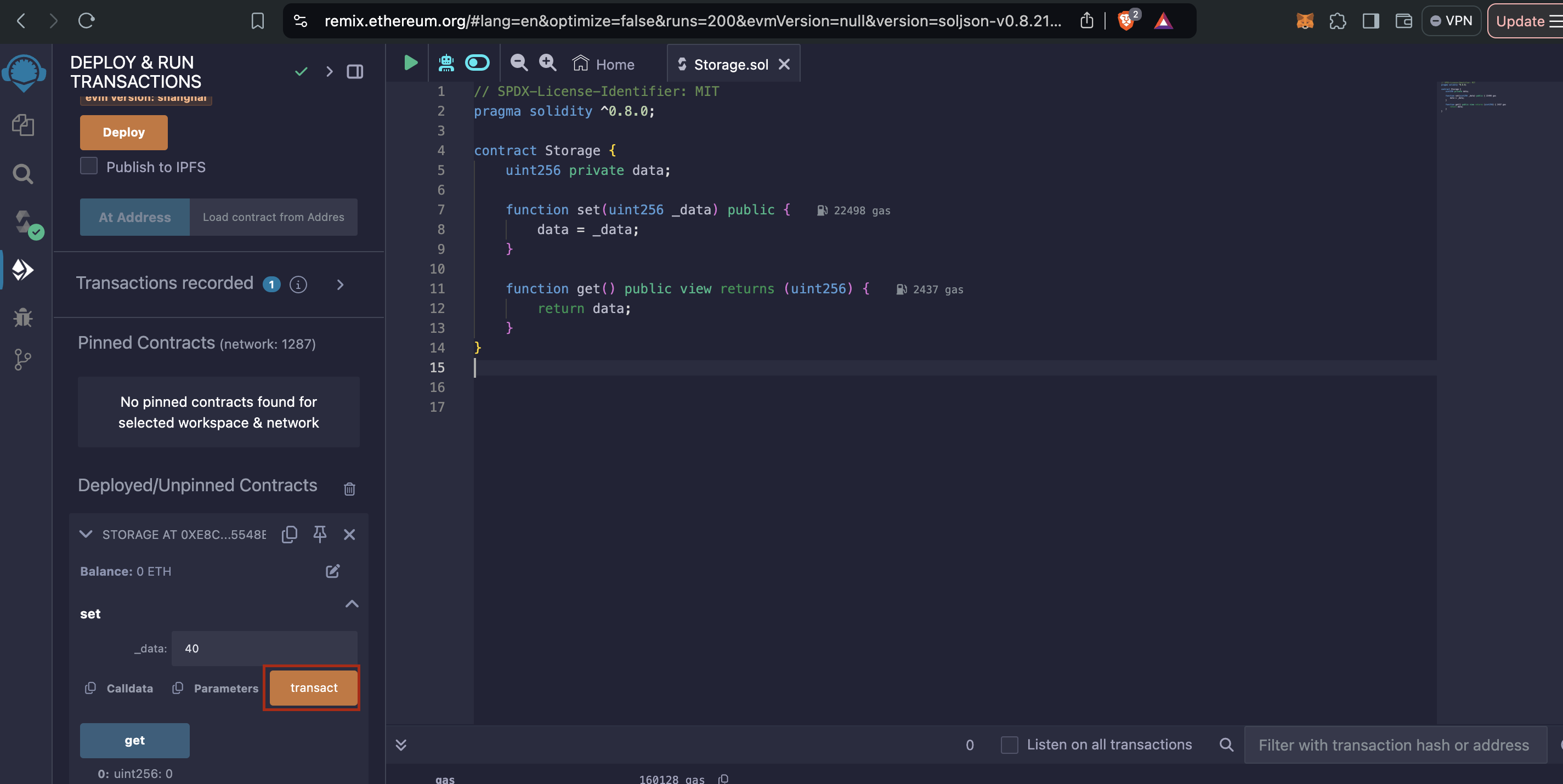Pin the deployed Storage contract
Viewport: 1563px width, 784px height.
[x=320, y=534]
